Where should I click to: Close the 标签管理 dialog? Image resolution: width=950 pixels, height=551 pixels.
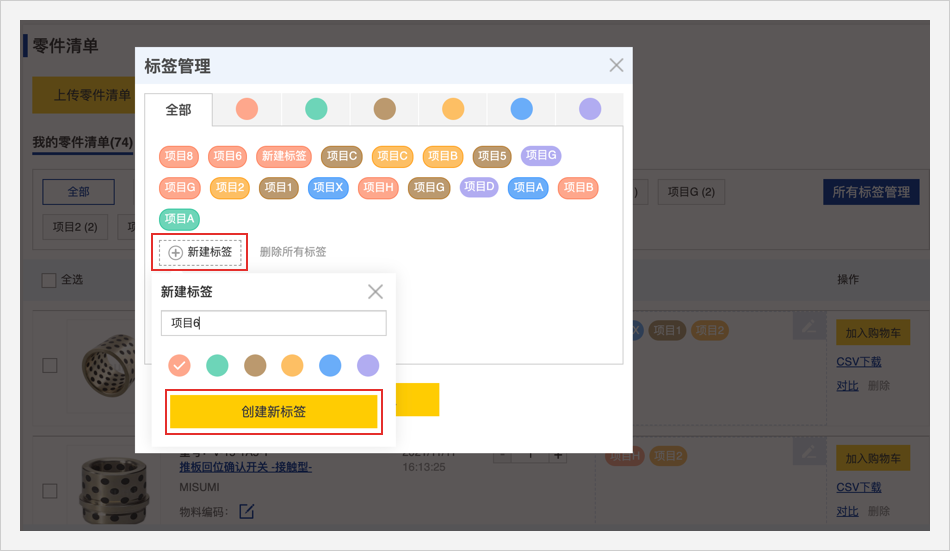616,65
